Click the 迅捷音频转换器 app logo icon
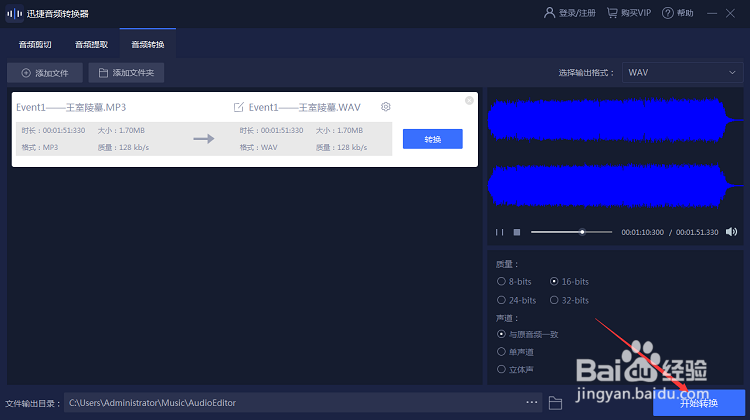Viewport: 750px width, 420px height. click(x=14, y=13)
